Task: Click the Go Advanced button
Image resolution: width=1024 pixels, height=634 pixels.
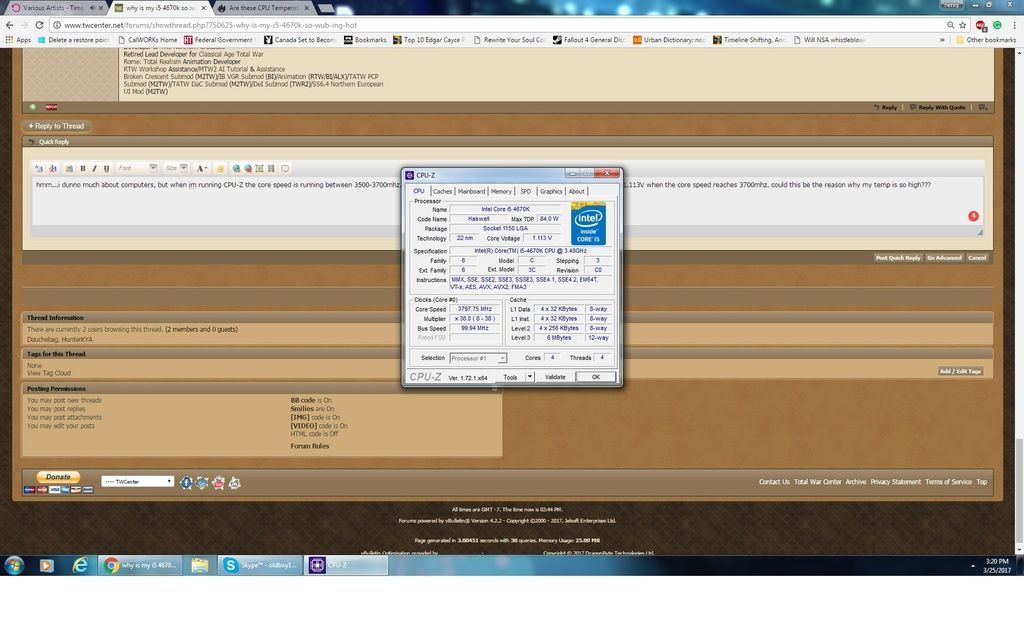Action: tap(944, 258)
